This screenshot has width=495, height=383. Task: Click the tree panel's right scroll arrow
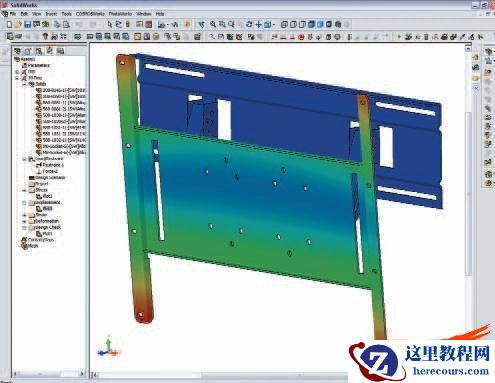coord(82,374)
